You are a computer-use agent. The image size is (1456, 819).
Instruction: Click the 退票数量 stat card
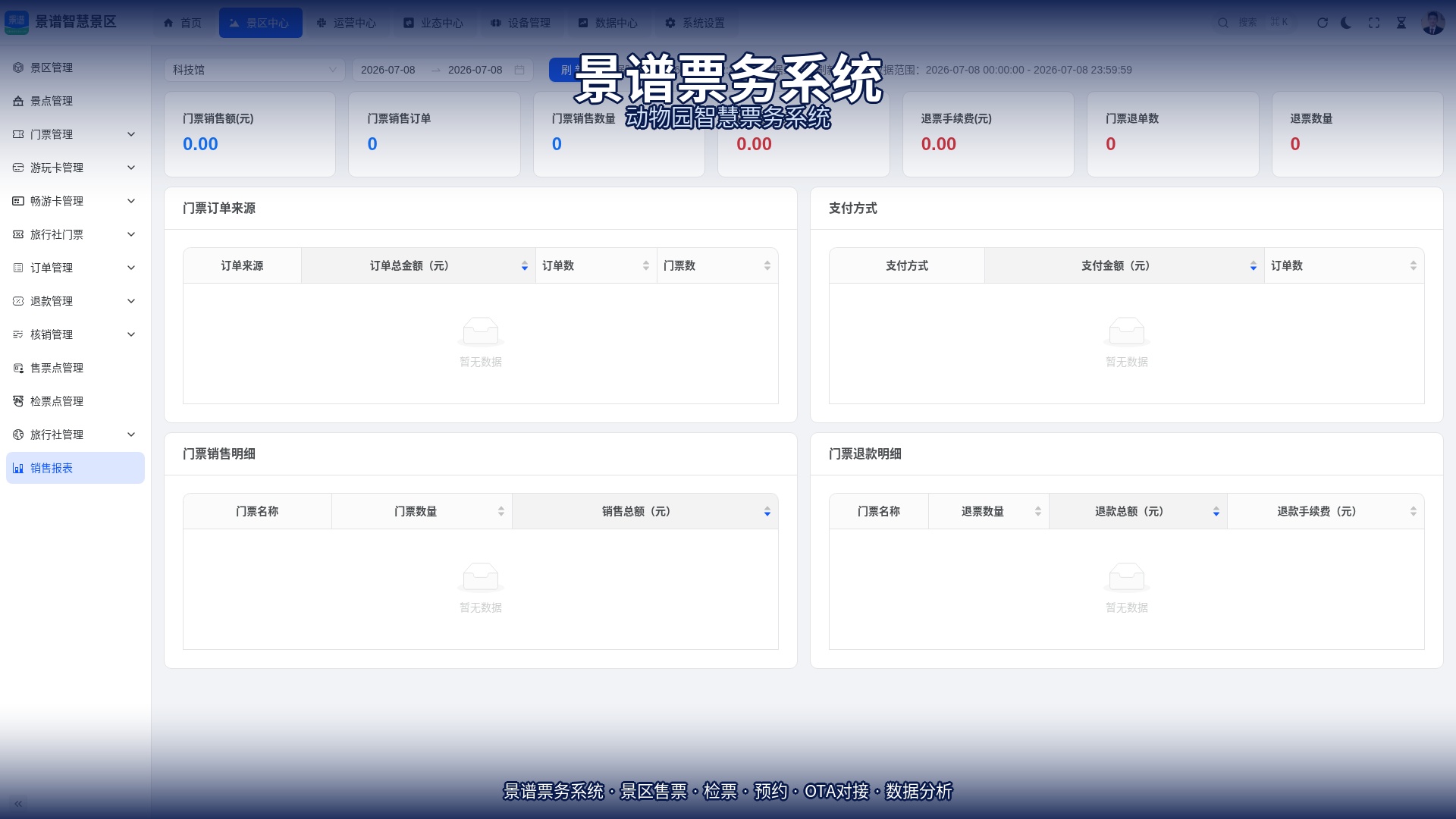1357,134
